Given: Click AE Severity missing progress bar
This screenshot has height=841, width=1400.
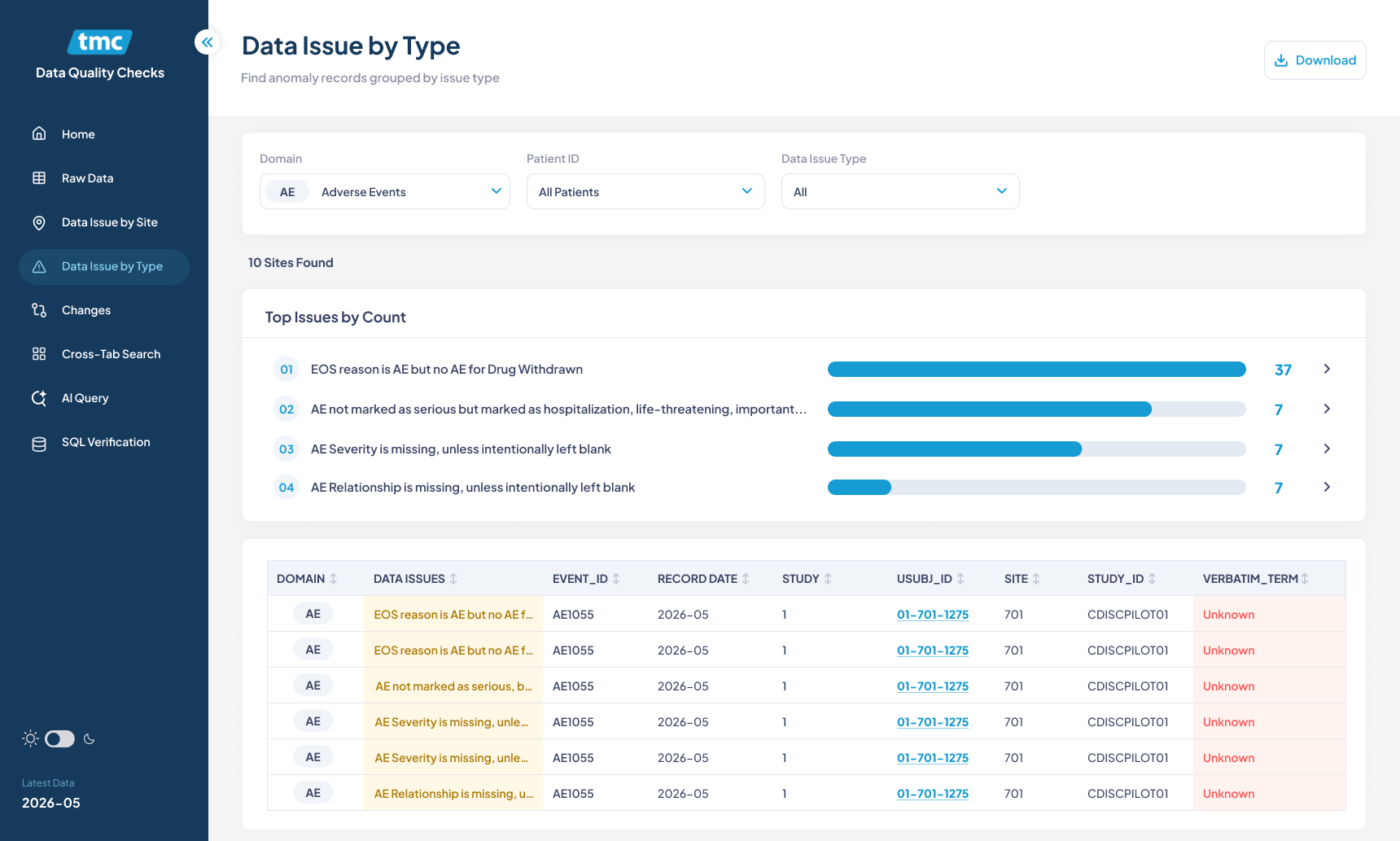Looking at the screenshot, I should 1036,449.
